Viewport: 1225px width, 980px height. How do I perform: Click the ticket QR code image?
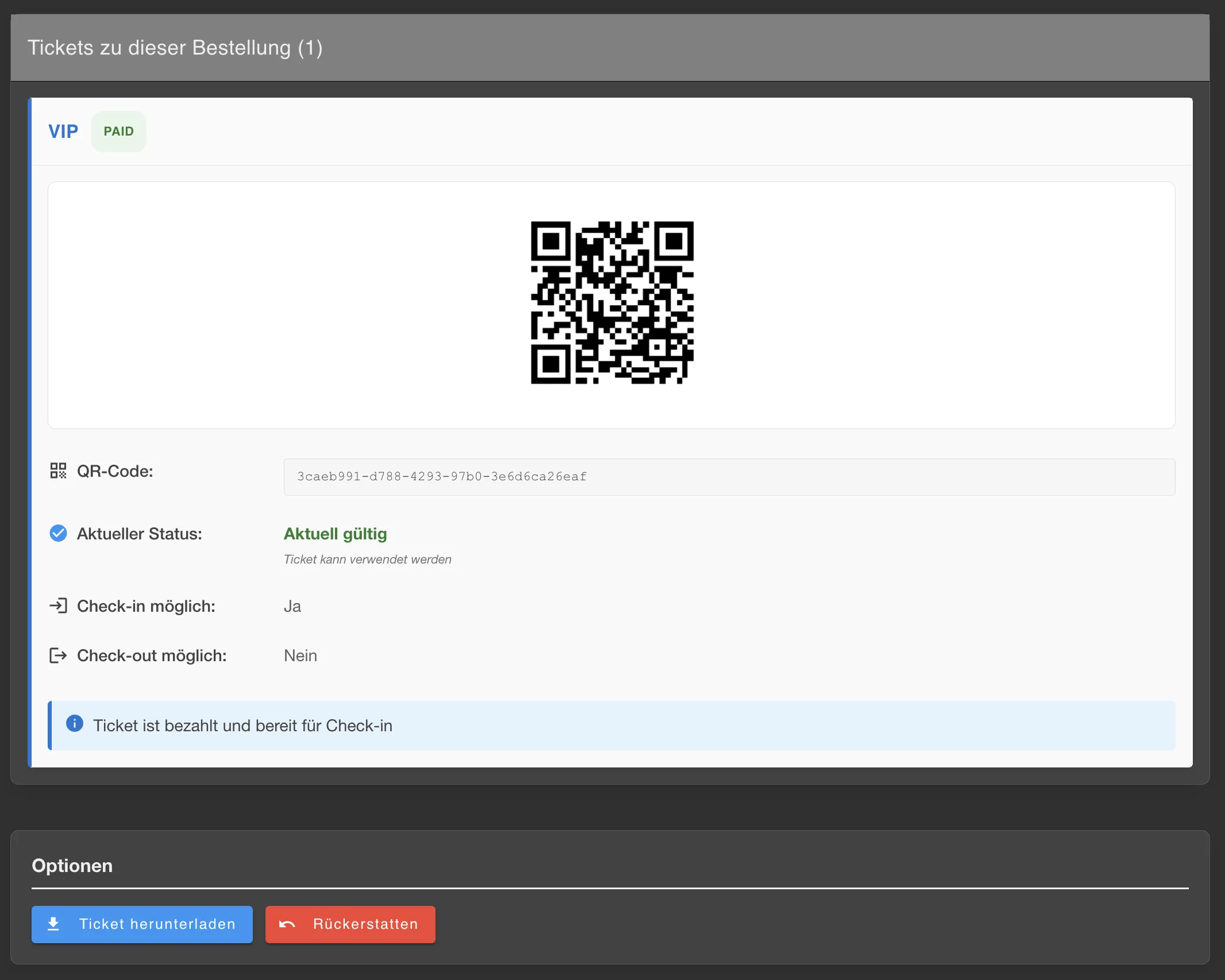[x=612, y=303]
